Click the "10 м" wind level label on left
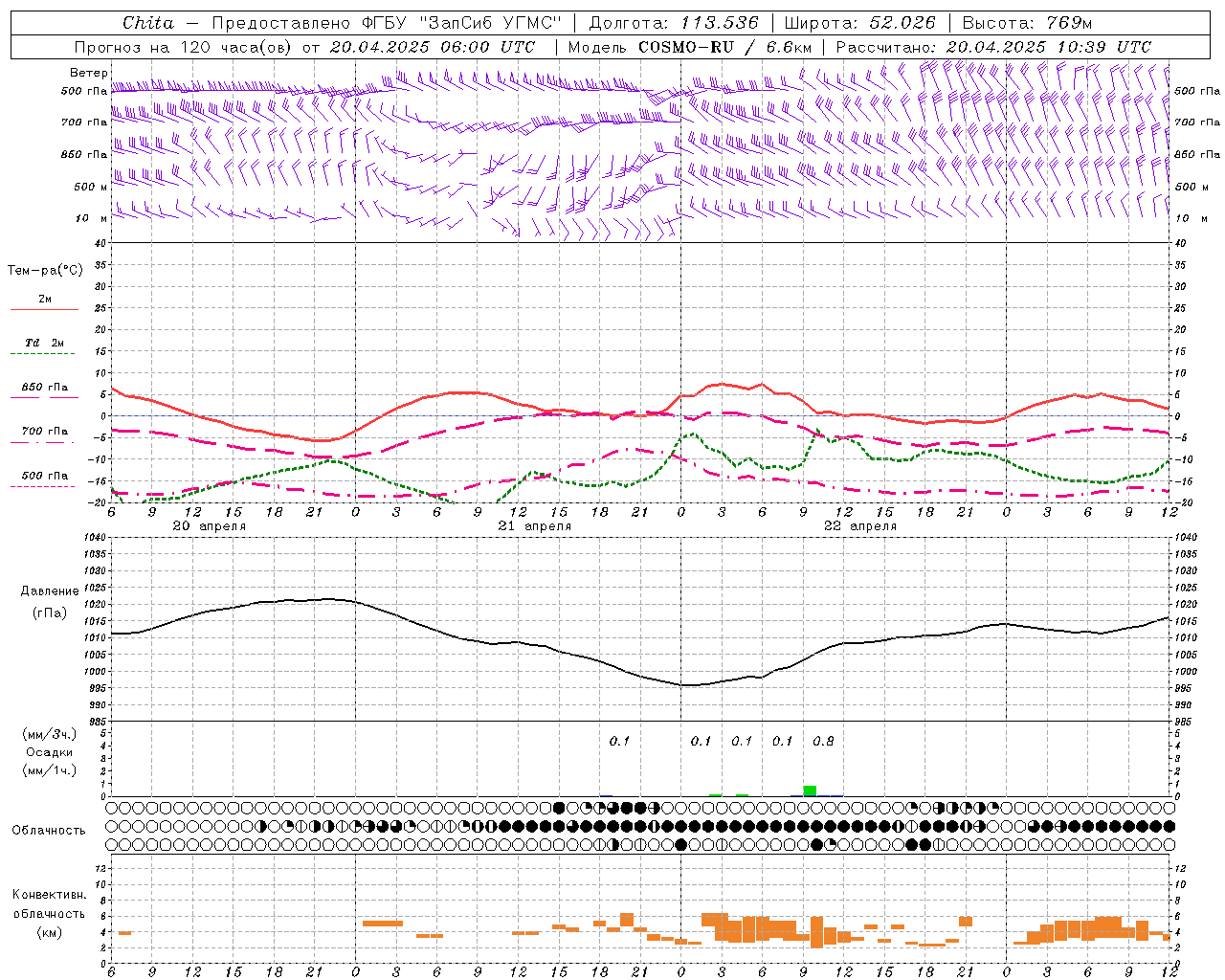1225x980 pixels. pyautogui.click(x=91, y=218)
